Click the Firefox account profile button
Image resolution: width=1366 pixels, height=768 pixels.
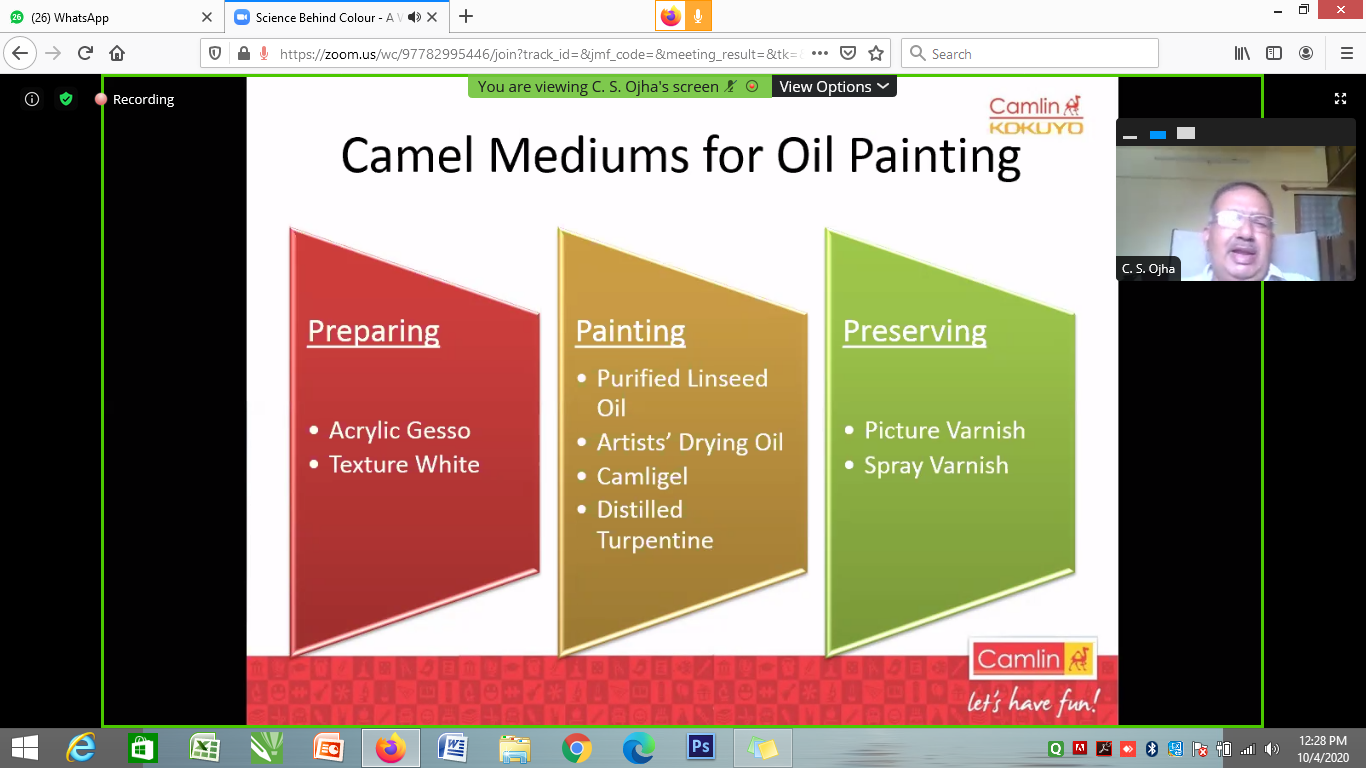[1306, 54]
